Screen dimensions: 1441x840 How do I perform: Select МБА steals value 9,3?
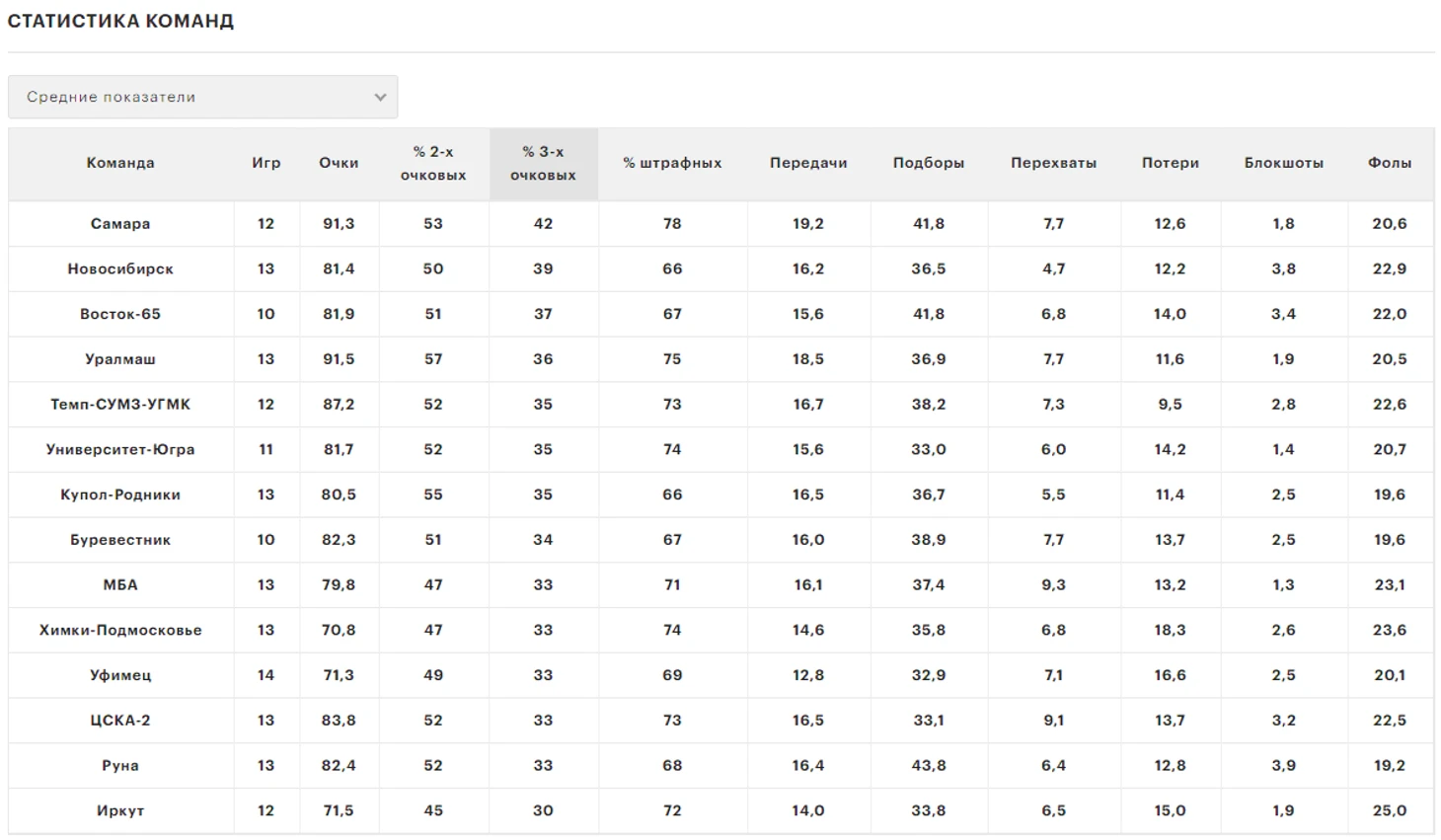pyautogui.click(x=1053, y=585)
